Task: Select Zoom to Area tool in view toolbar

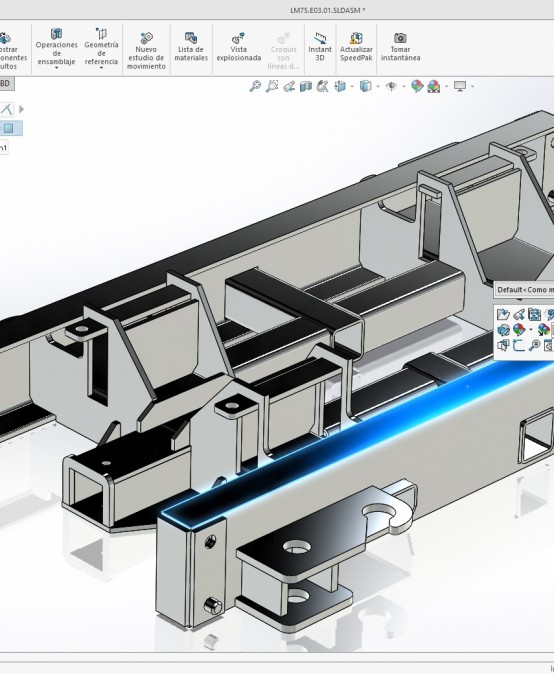Action: point(272,86)
